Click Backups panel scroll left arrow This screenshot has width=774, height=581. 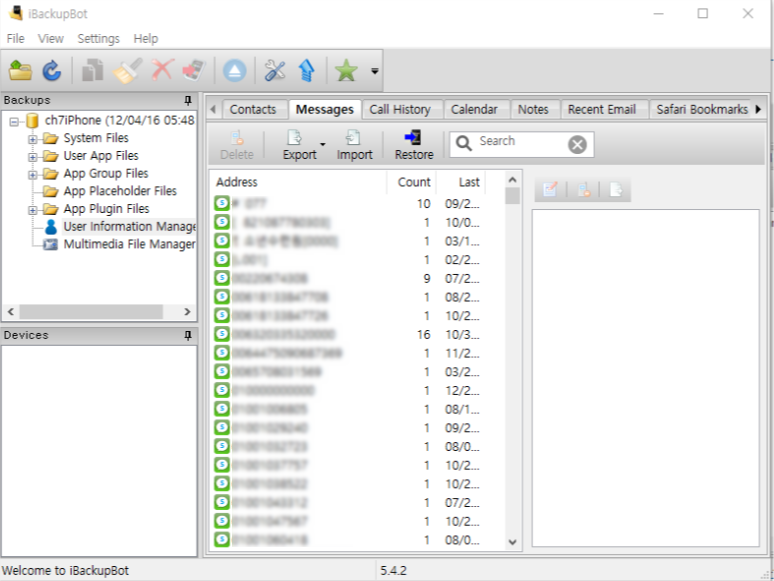(x=11, y=311)
